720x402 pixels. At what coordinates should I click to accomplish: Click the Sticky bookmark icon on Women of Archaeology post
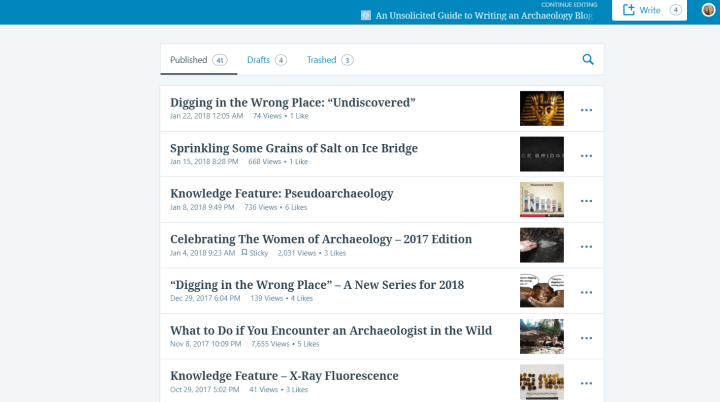click(244, 253)
